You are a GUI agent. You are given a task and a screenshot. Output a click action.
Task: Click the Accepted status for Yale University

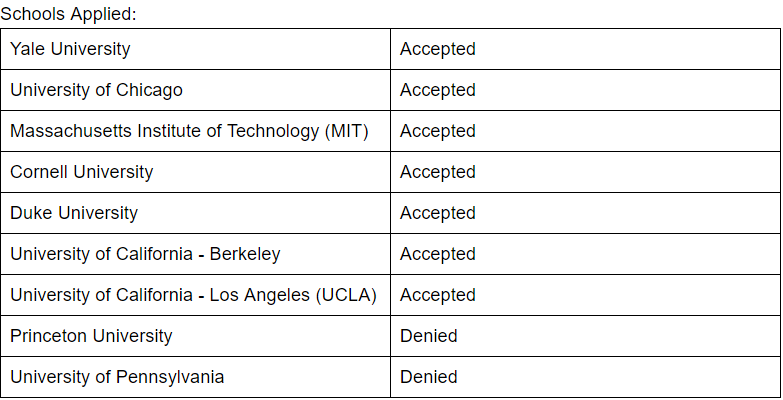[x=438, y=49]
